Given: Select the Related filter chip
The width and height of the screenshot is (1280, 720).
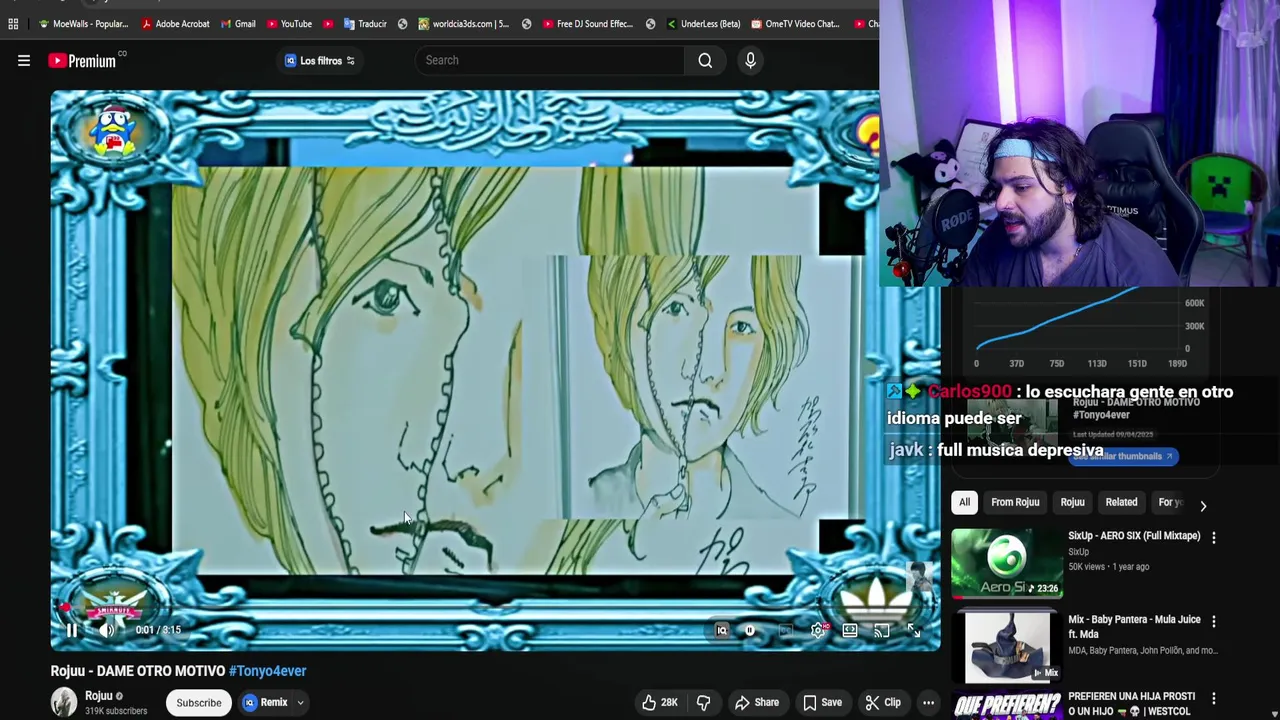Looking at the screenshot, I should 1121,502.
